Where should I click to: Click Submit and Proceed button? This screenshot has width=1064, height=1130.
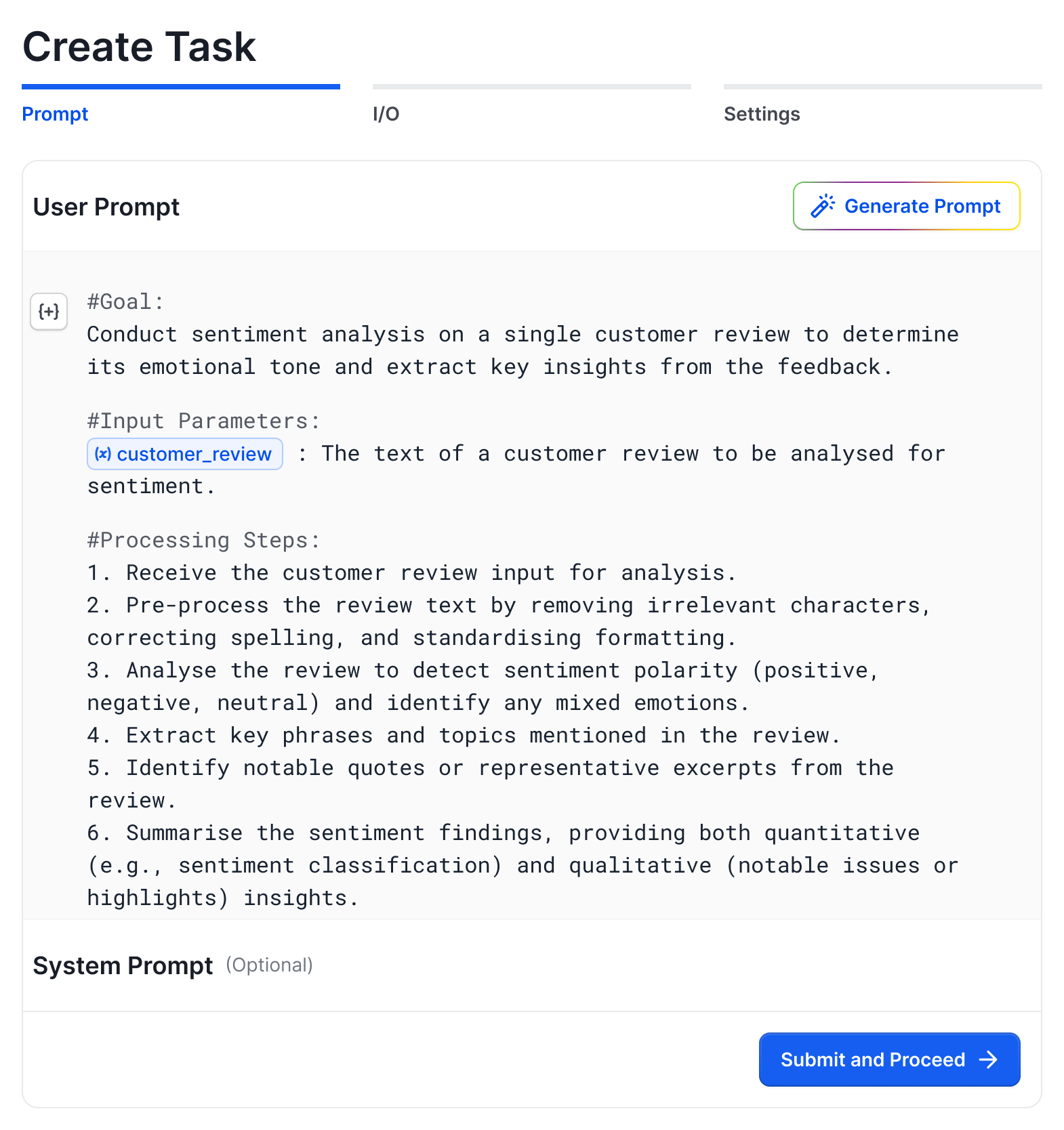[x=889, y=1060]
